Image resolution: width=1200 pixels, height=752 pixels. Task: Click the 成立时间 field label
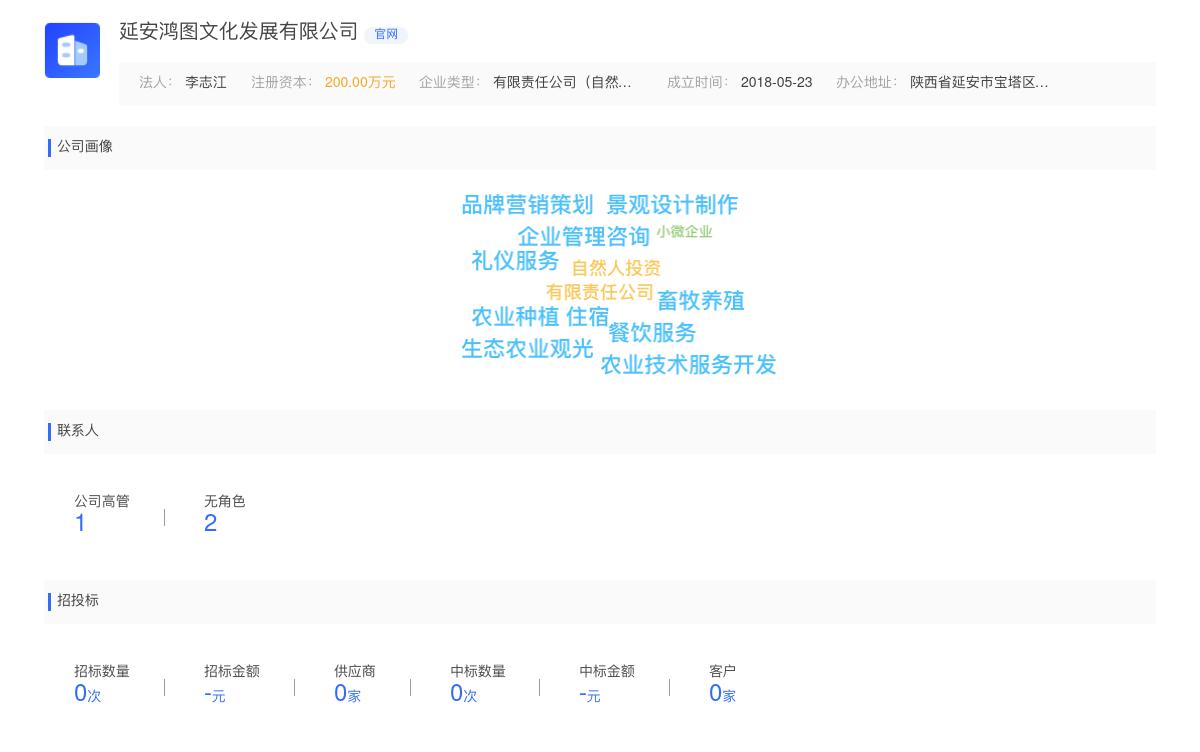697,83
